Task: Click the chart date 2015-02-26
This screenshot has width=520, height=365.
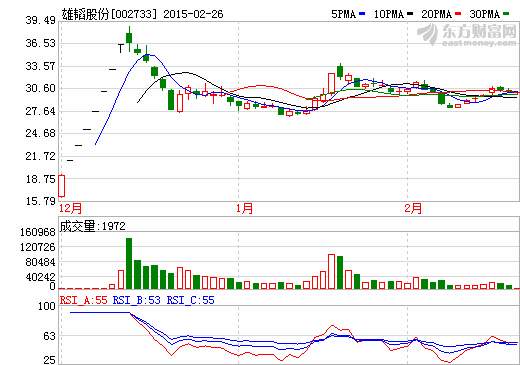Action: [x=193, y=14]
